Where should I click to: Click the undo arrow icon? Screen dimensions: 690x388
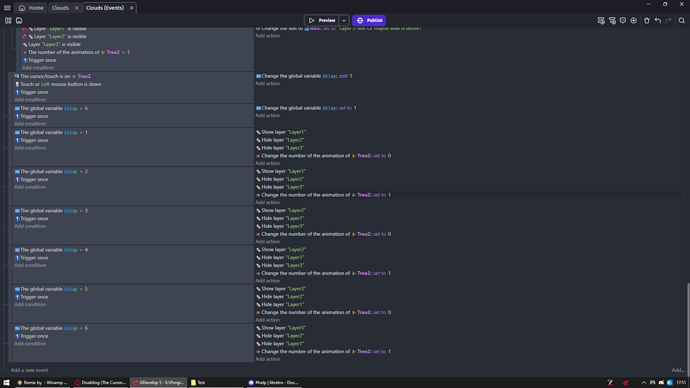pyautogui.click(x=658, y=20)
